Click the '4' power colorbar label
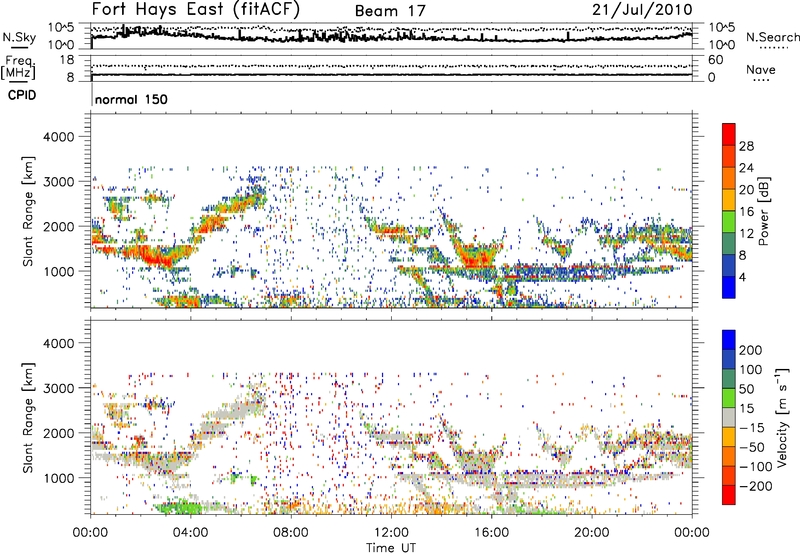This screenshot has width=800, height=554. pyautogui.click(x=742, y=277)
